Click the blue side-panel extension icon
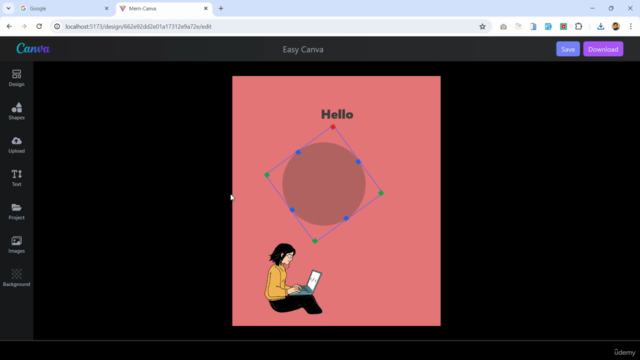640x360 pixels. pos(533,26)
